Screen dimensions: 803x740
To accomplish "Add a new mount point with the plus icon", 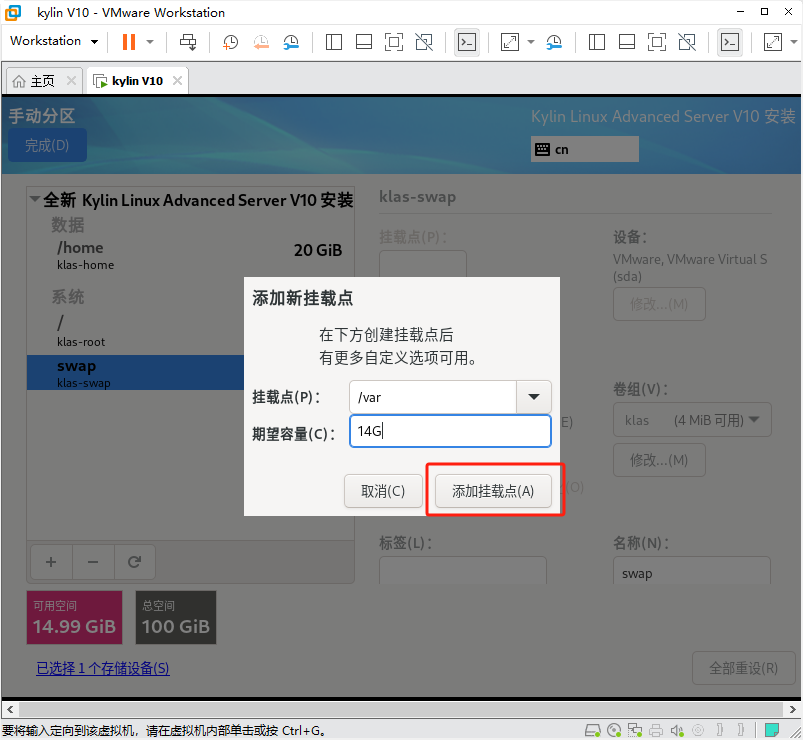I will [x=51, y=562].
